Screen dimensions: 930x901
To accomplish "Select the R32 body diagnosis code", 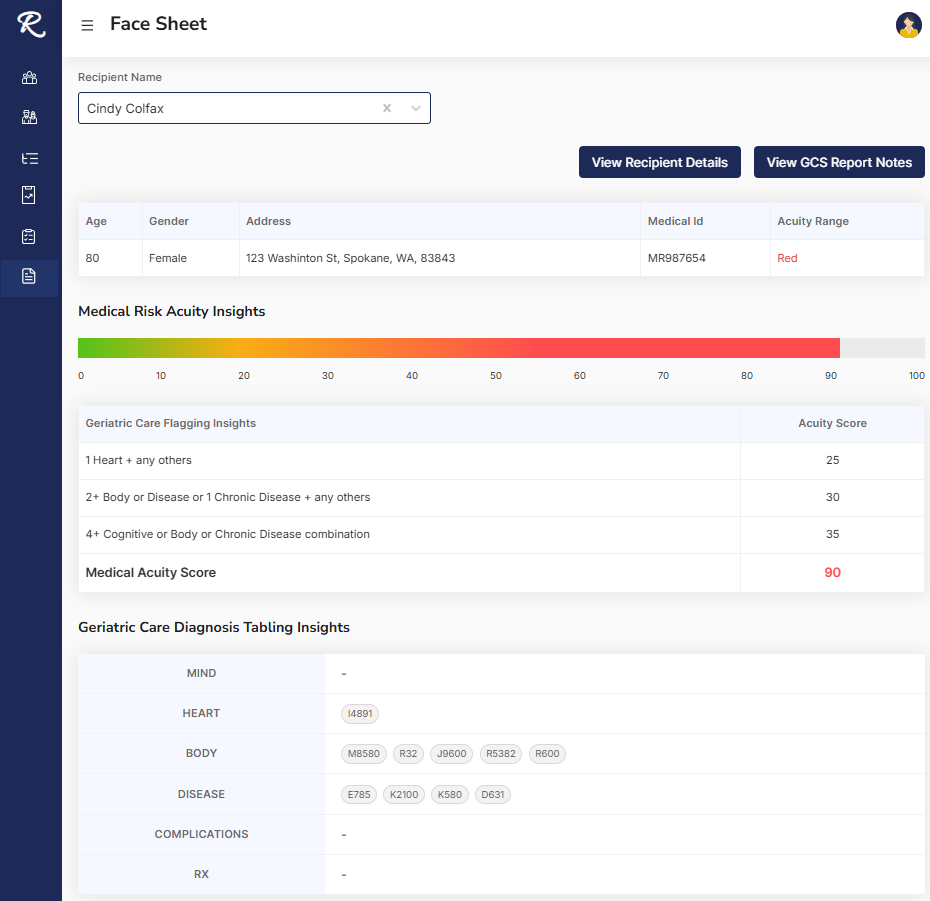I will point(408,753).
